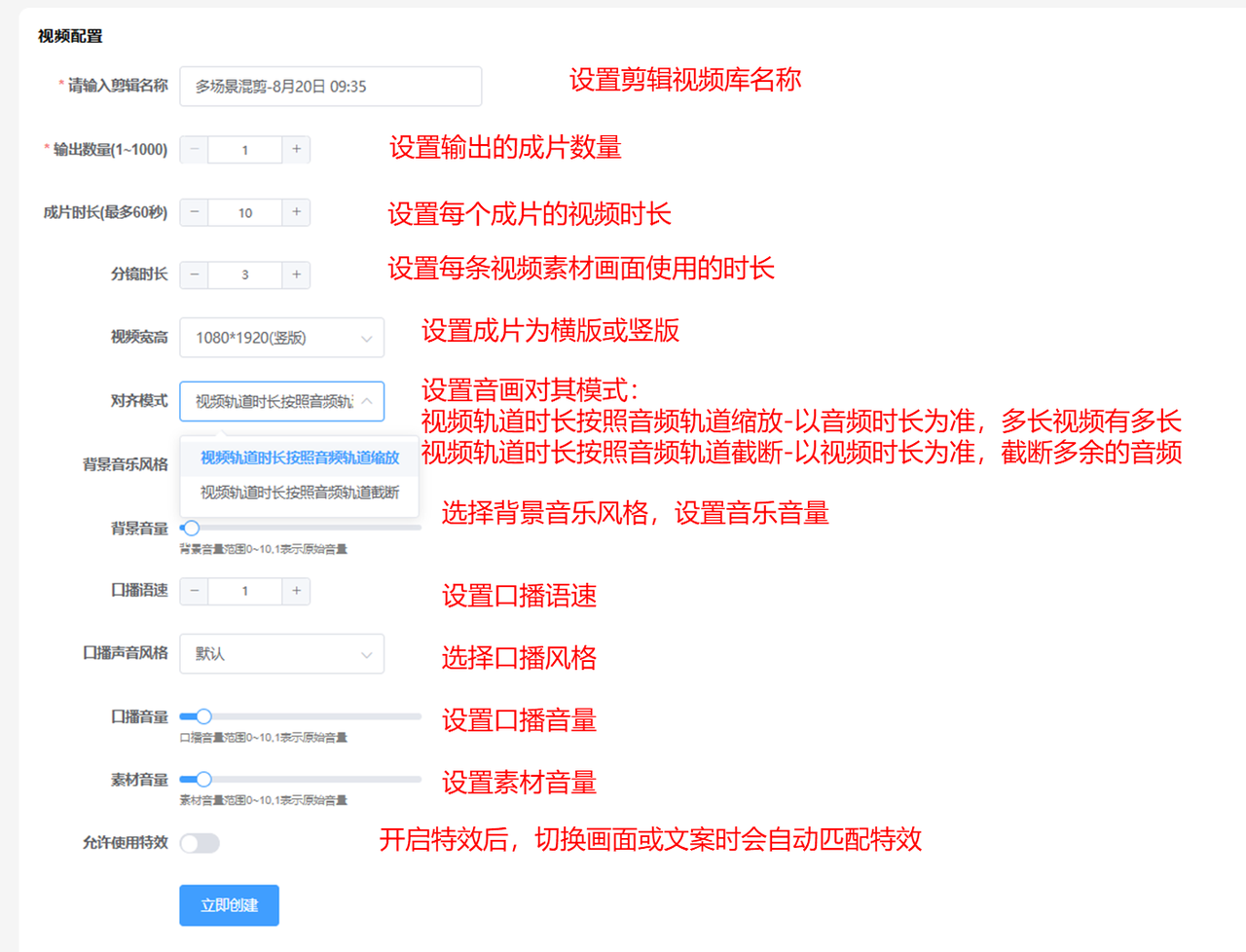Select 视频轨道时长按照音频轨道缩放 option
Screen dimensions: 1246x952
pyautogui.click(x=300, y=458)
